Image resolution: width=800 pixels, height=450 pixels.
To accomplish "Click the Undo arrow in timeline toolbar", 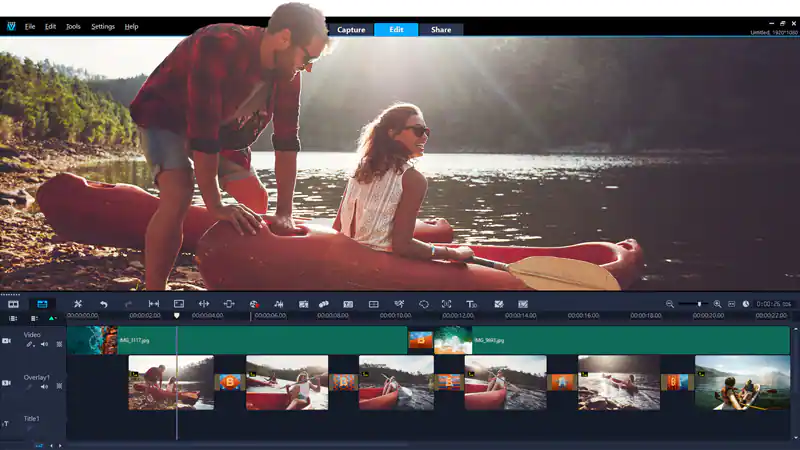I will [103, 304].
